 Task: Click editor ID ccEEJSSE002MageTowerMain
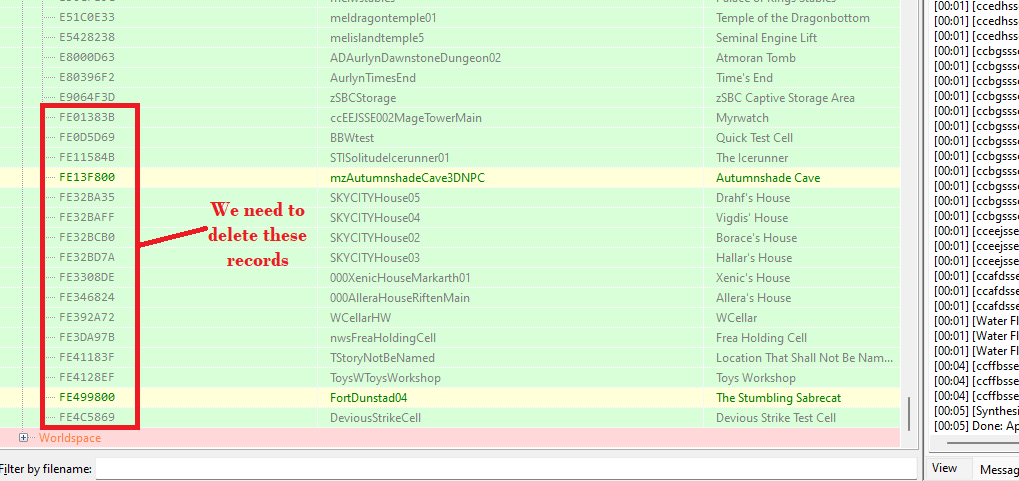(x=406, y=118)
